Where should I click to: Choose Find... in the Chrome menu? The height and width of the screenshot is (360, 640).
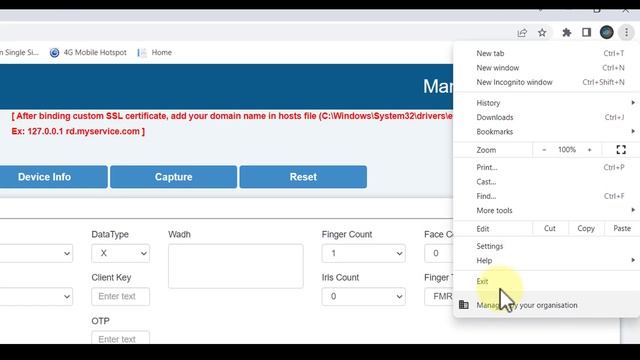547,196
